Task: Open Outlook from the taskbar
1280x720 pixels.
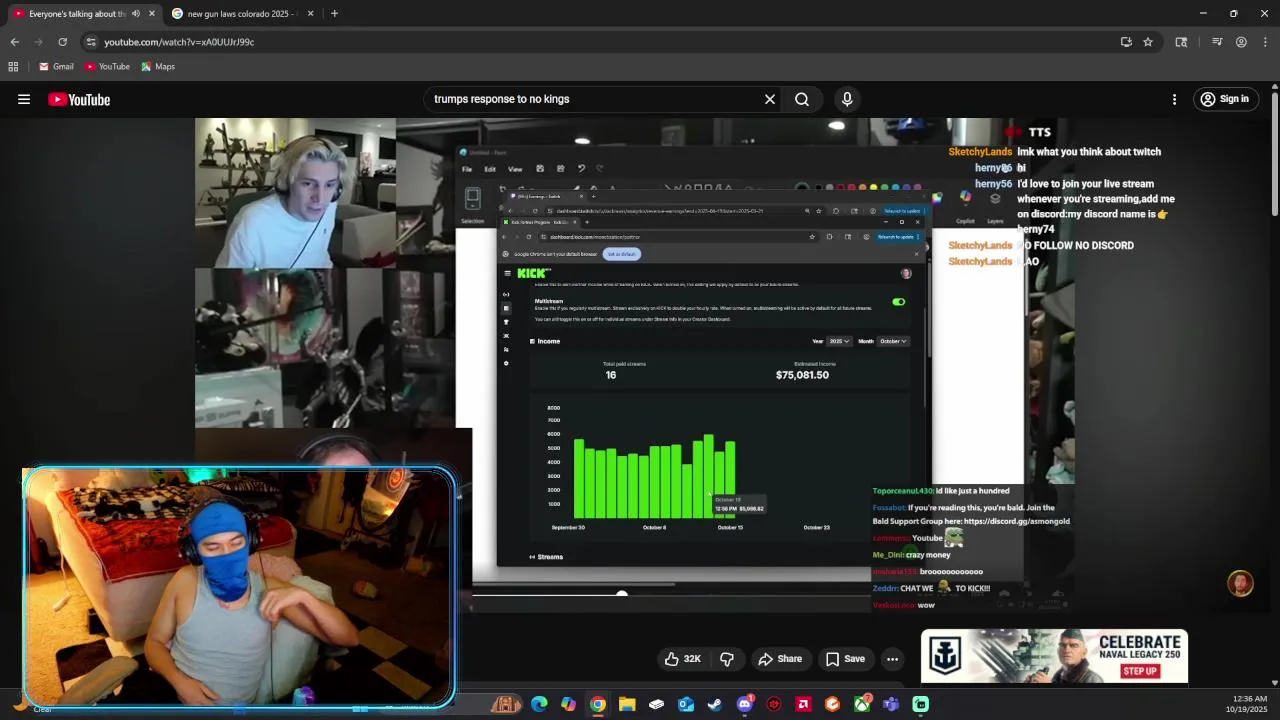Action: (x=686, y=704)
